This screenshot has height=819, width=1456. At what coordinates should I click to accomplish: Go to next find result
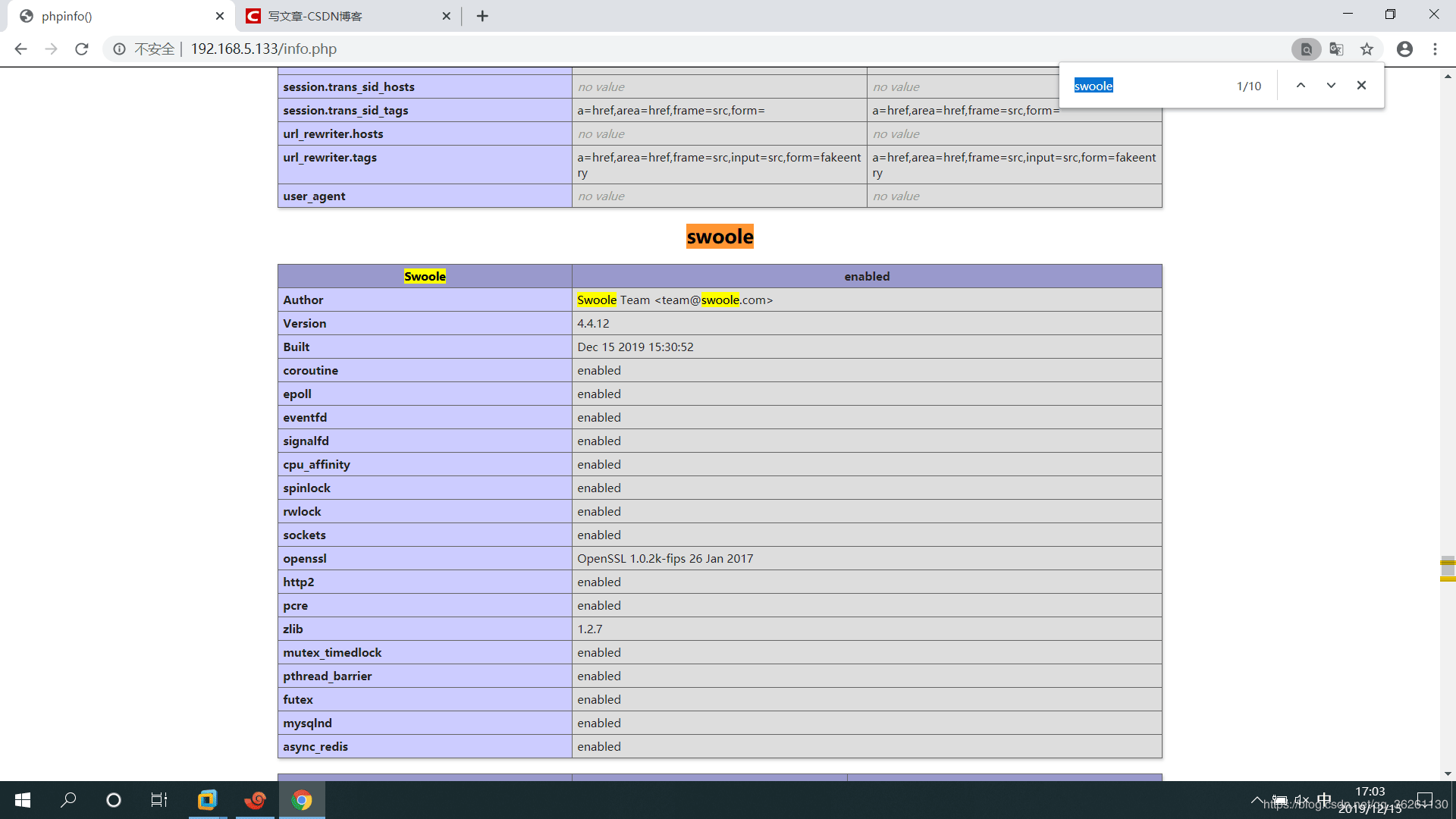1331,86
